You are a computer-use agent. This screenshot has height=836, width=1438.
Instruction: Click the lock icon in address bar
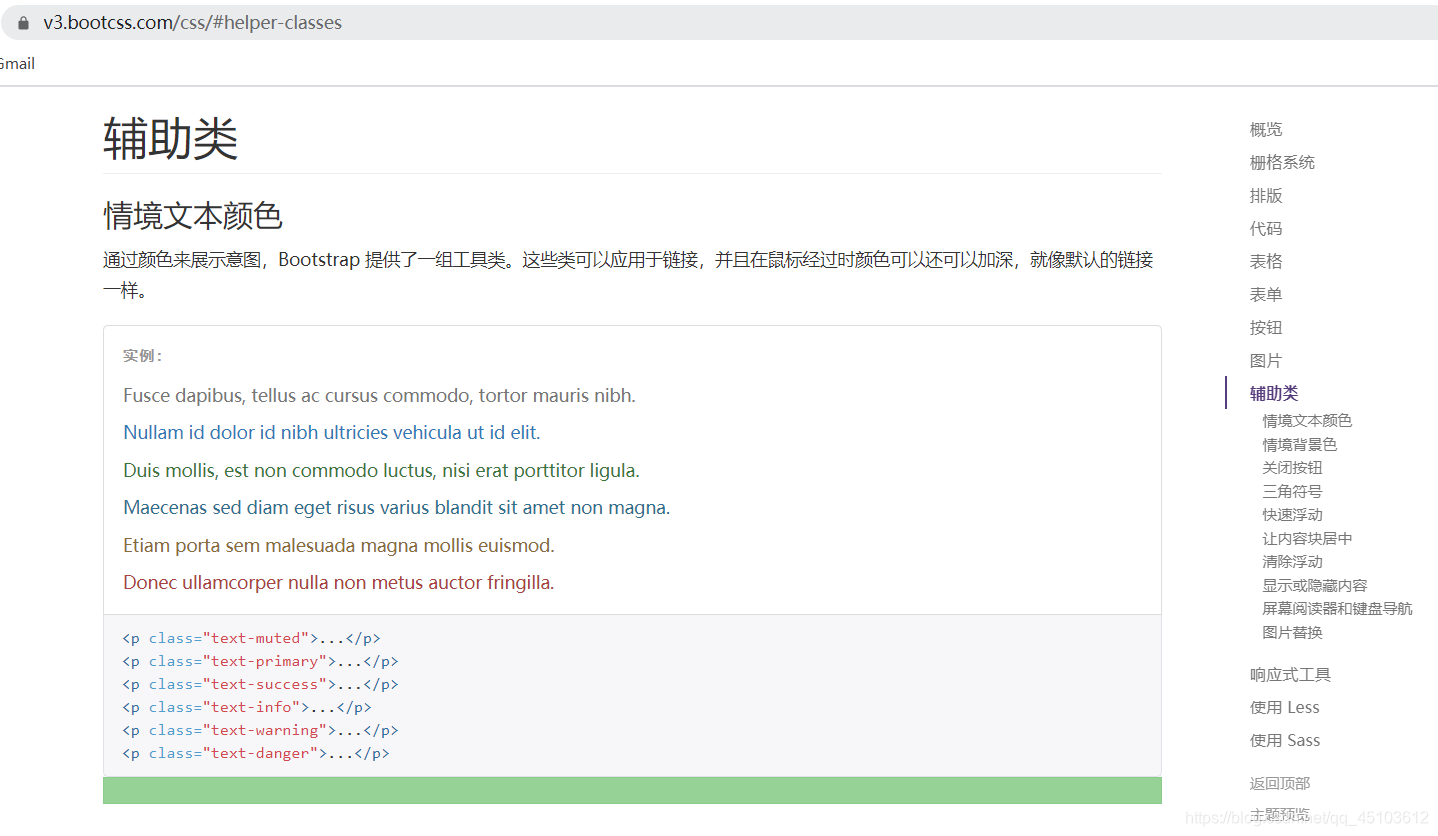click(x=24, y=23)
